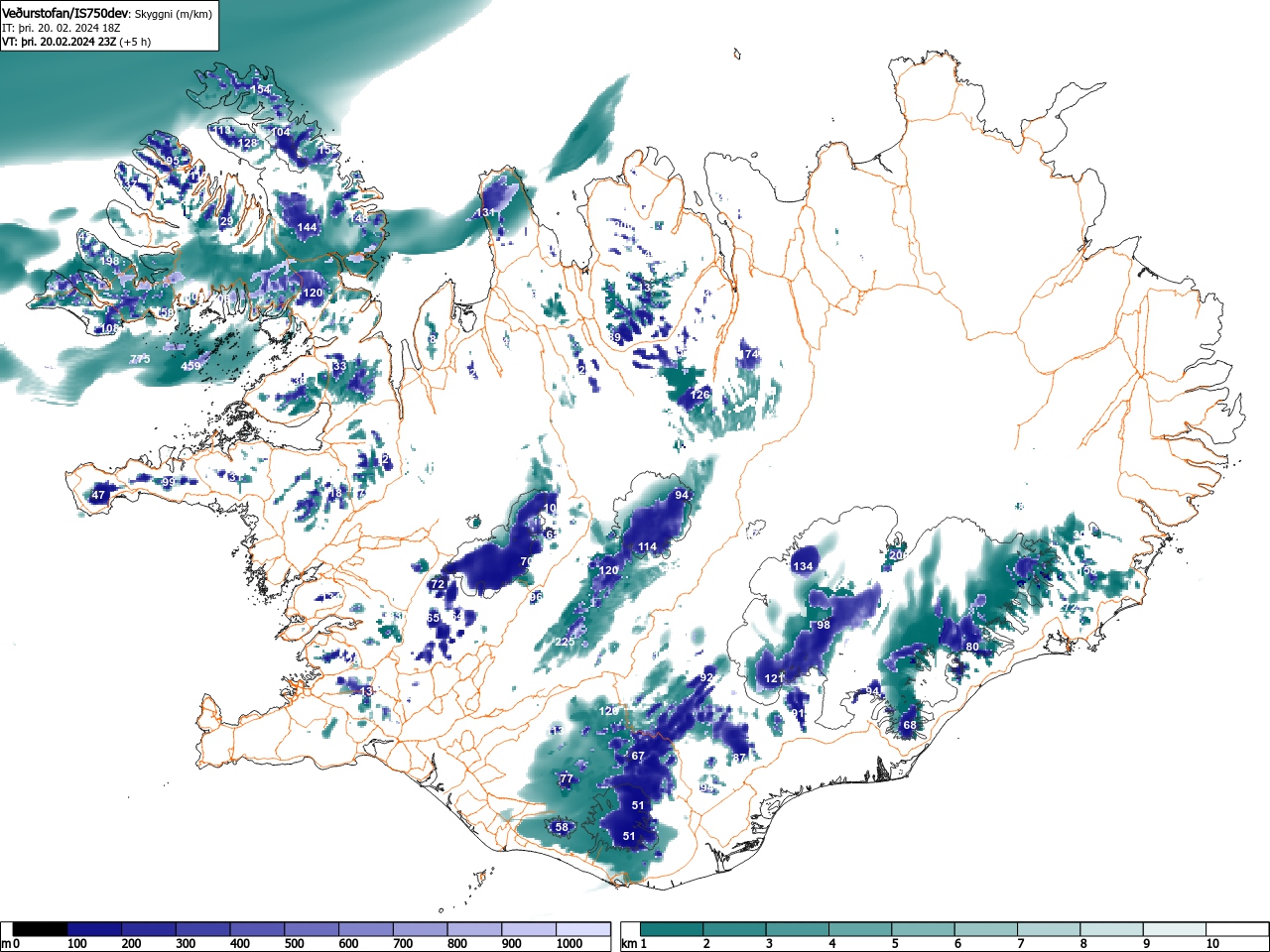Click the '121' value label

(775, 678)
